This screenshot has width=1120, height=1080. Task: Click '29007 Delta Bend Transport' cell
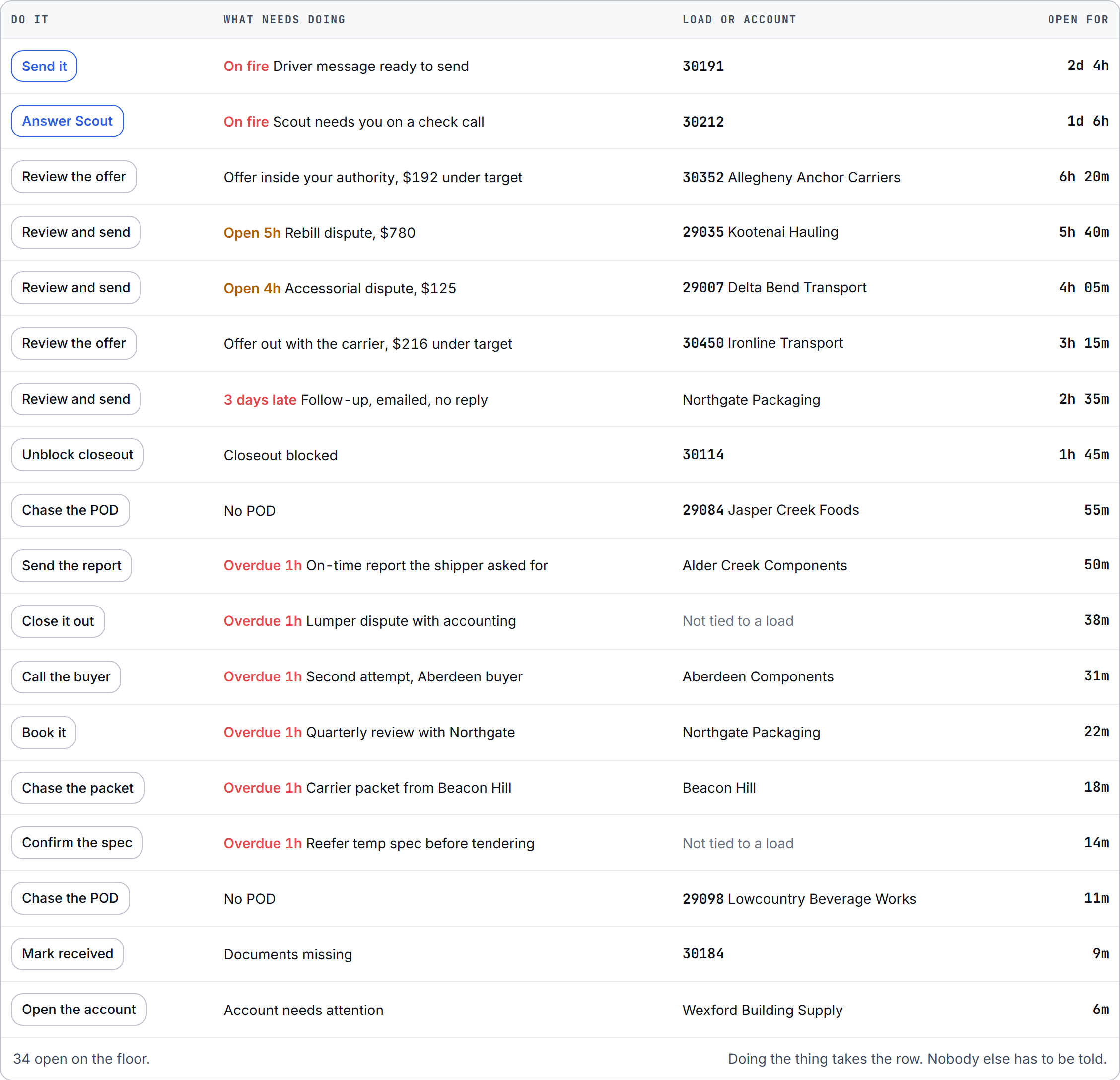click(774, 287)
